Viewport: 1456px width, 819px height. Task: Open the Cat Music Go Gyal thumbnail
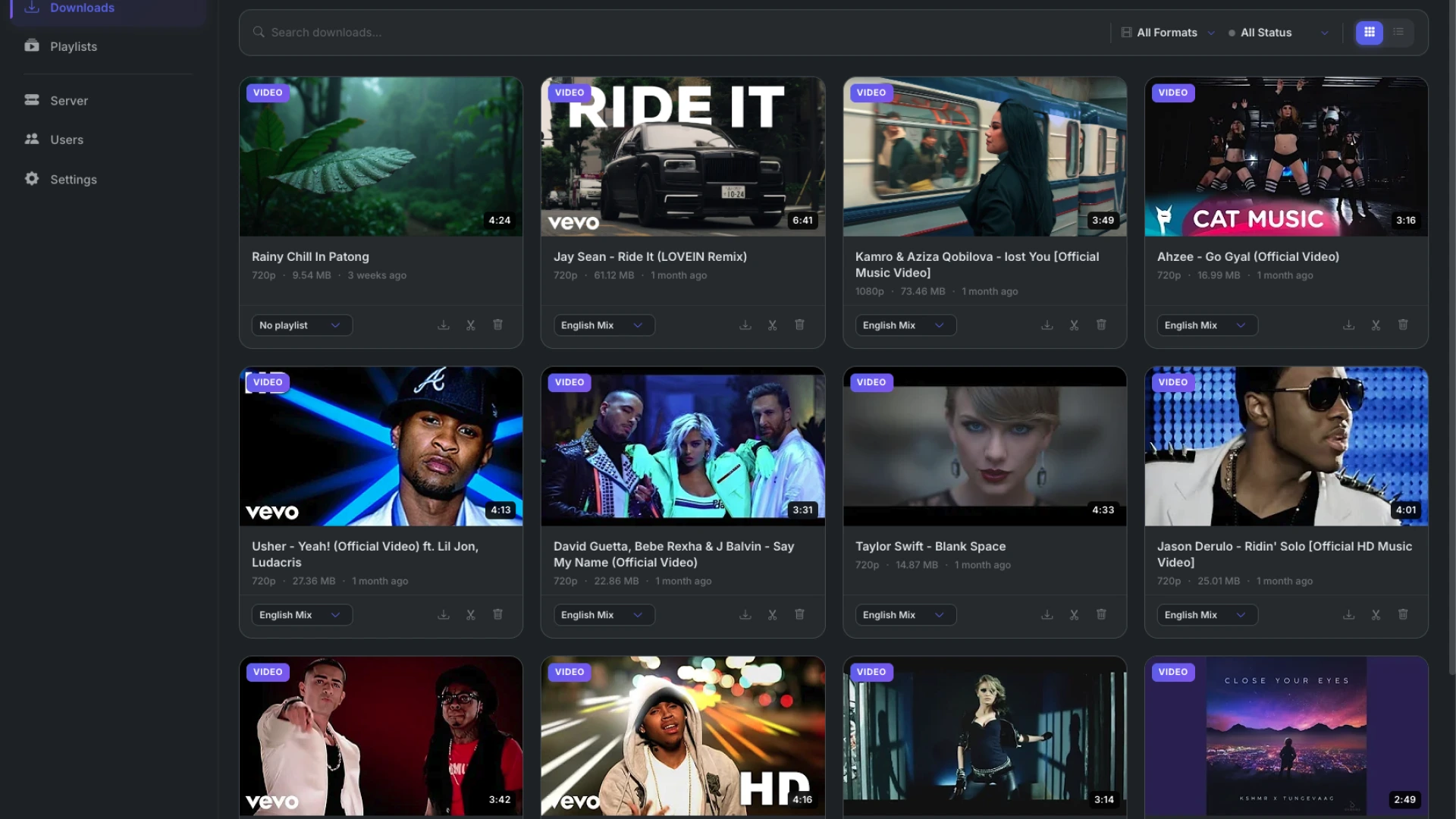click(1286, 156)
